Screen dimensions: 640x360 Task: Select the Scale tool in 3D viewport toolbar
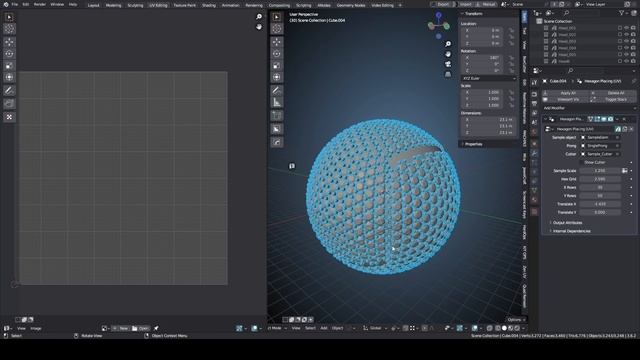277,66
